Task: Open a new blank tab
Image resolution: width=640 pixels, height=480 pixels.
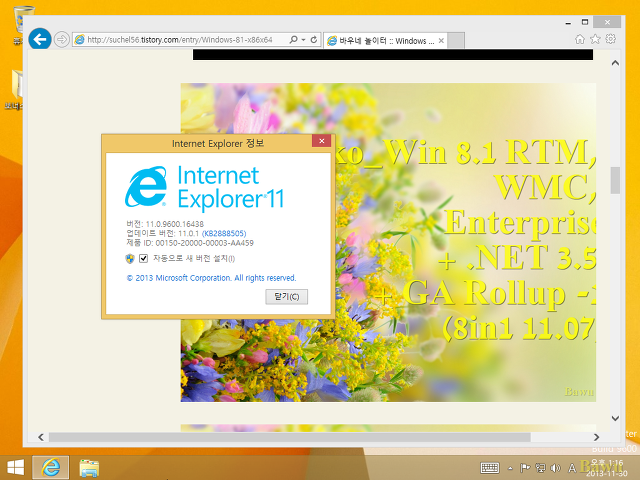Action: [456, 40]
